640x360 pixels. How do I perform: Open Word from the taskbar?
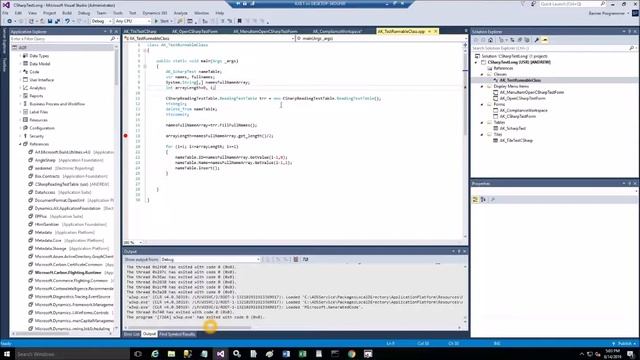point(286,354)
